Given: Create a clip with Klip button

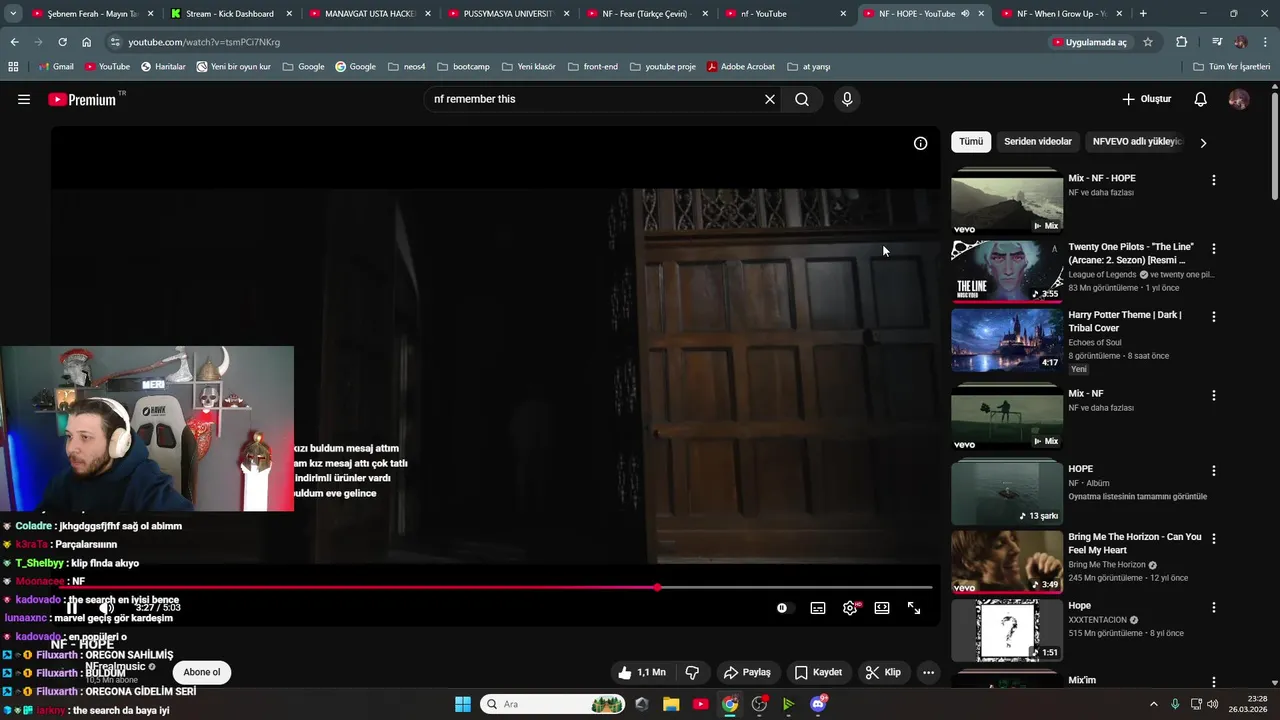Looking at the screenshot, I should point(883,672).
